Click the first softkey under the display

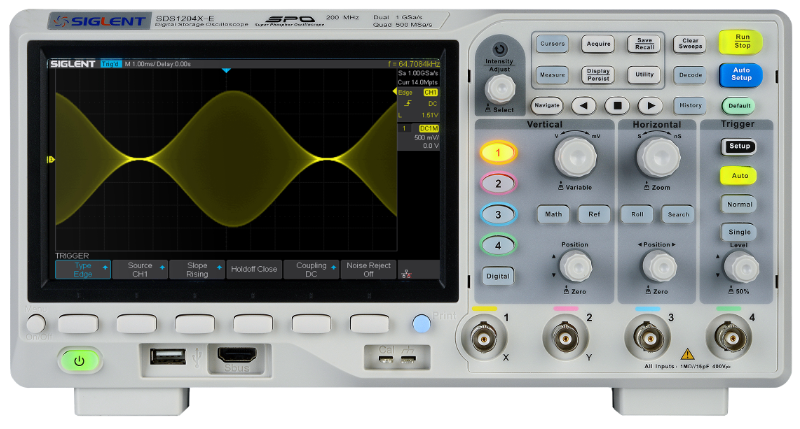point(78,323)
